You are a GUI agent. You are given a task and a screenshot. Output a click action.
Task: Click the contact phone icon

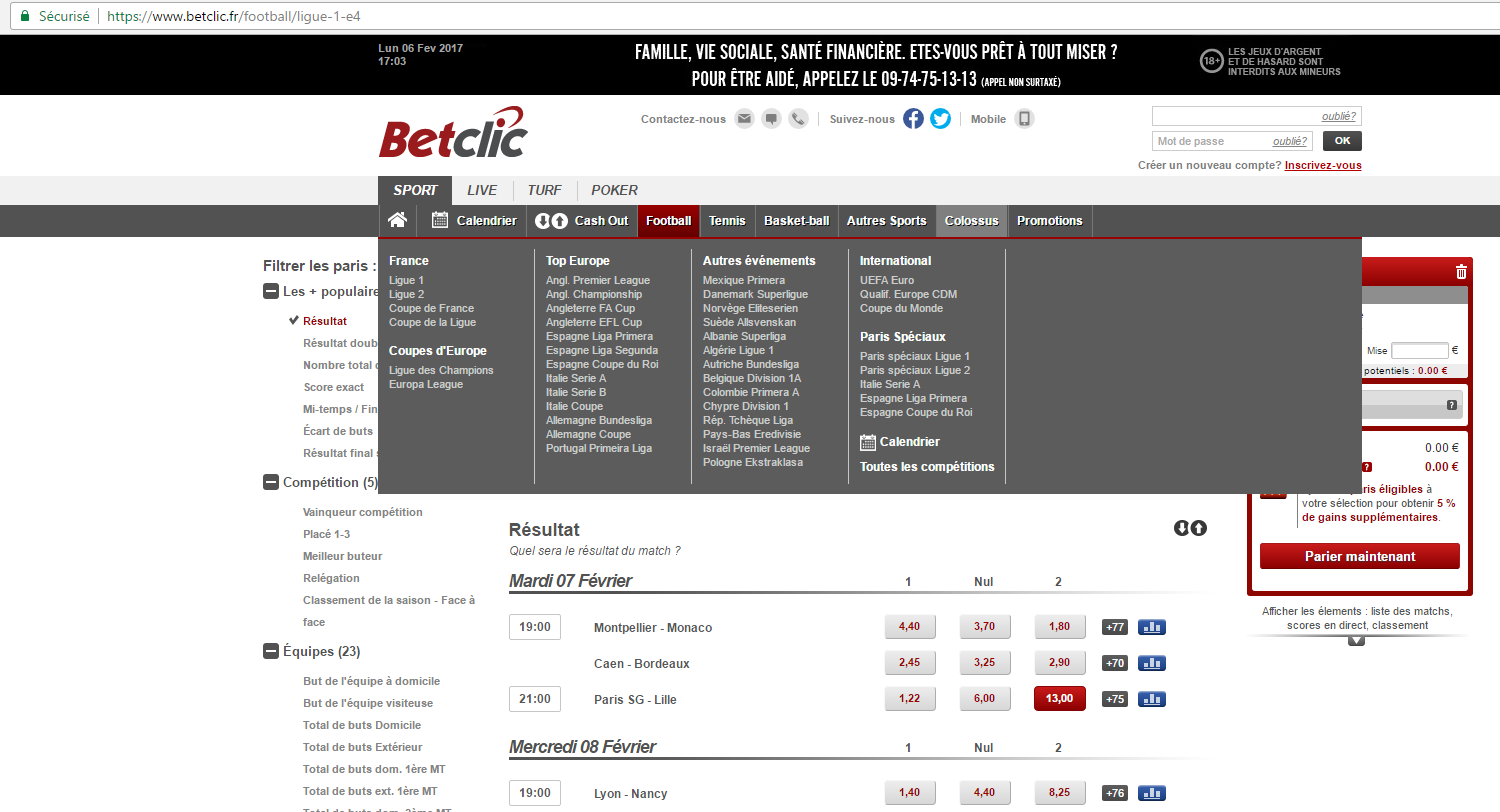point(798,119)
